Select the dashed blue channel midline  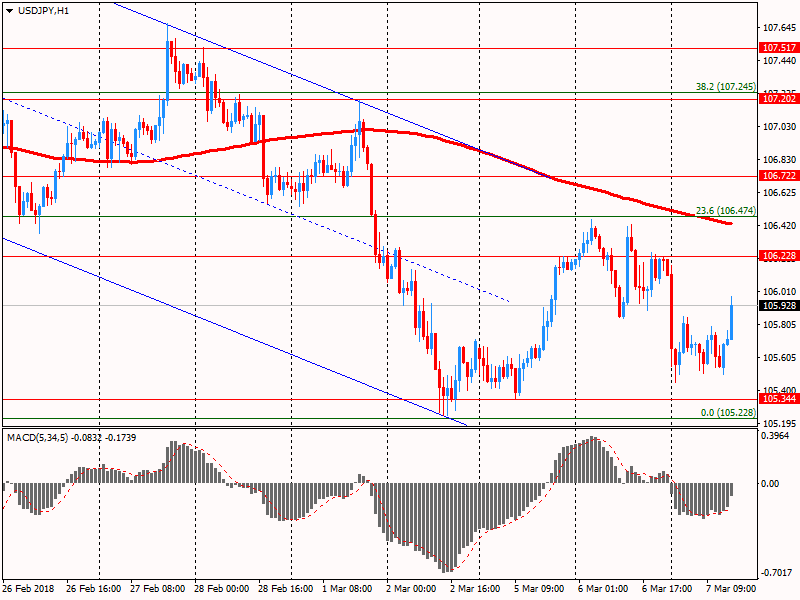[255, 199]
